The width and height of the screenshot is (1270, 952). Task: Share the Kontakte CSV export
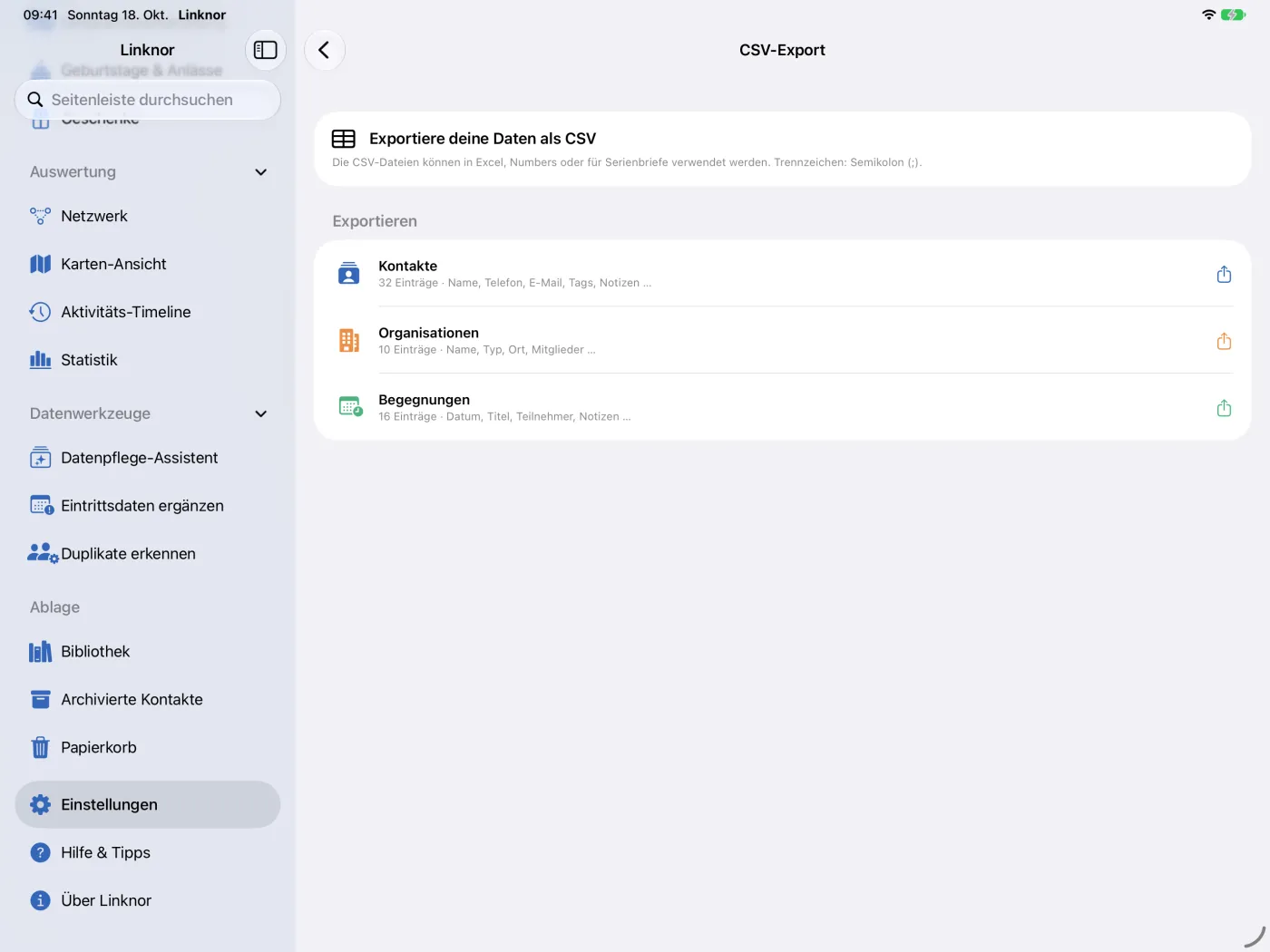1224,274
